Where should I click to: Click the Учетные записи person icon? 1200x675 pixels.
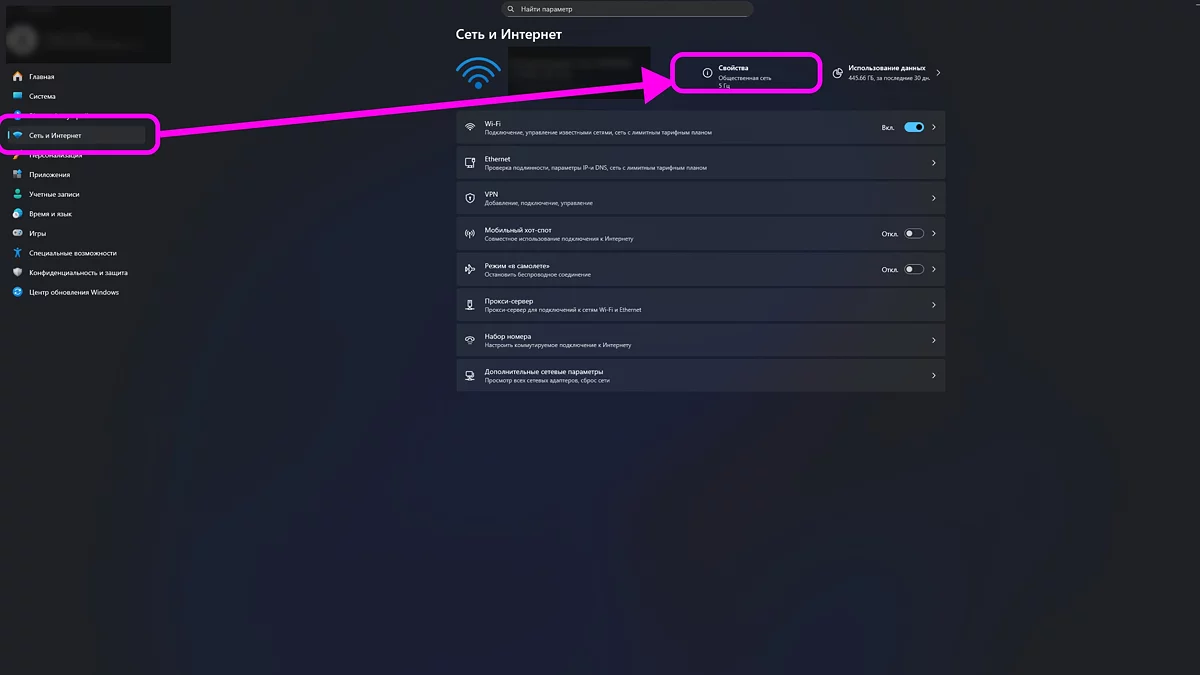coord(18,194)
